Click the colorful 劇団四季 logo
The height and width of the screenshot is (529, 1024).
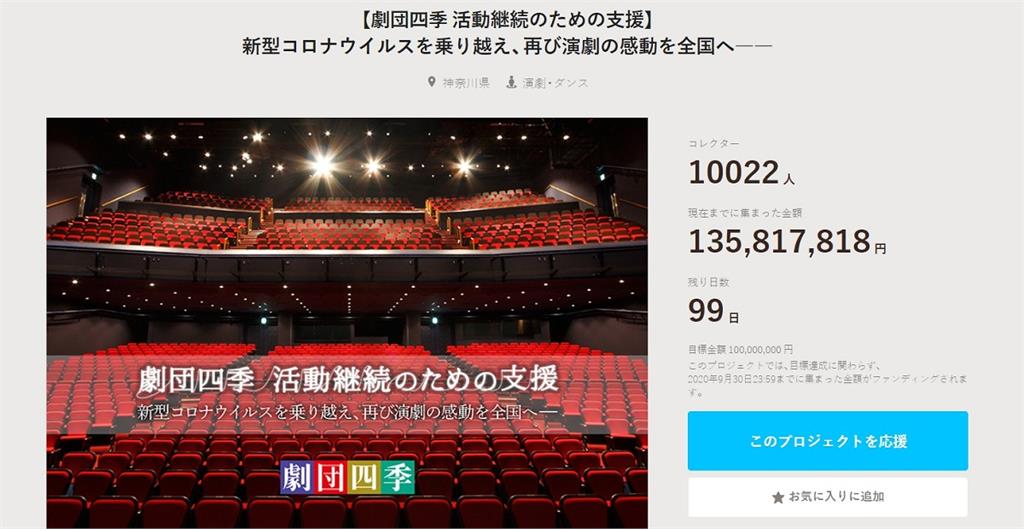pyautogui.click(x=347, y=477)
